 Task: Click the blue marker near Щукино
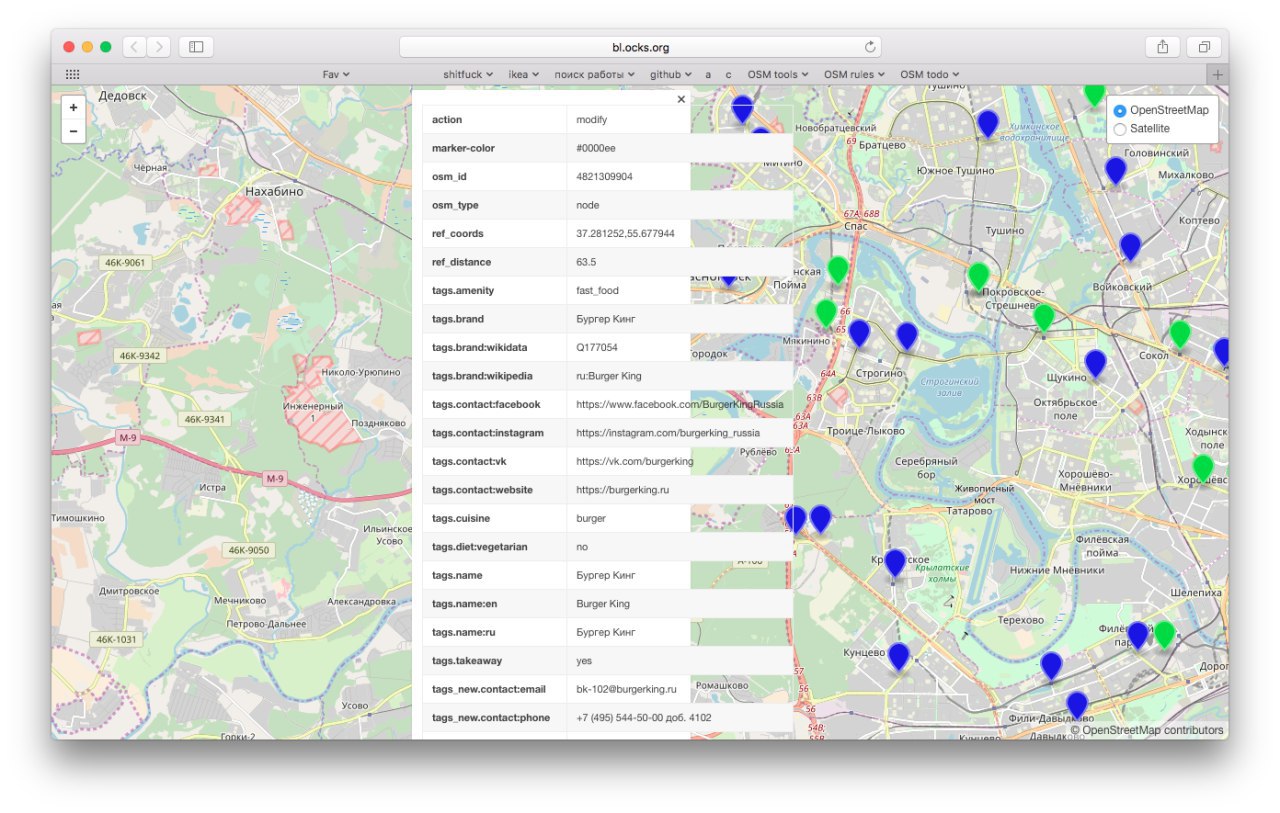click(x=1095, y=363)
